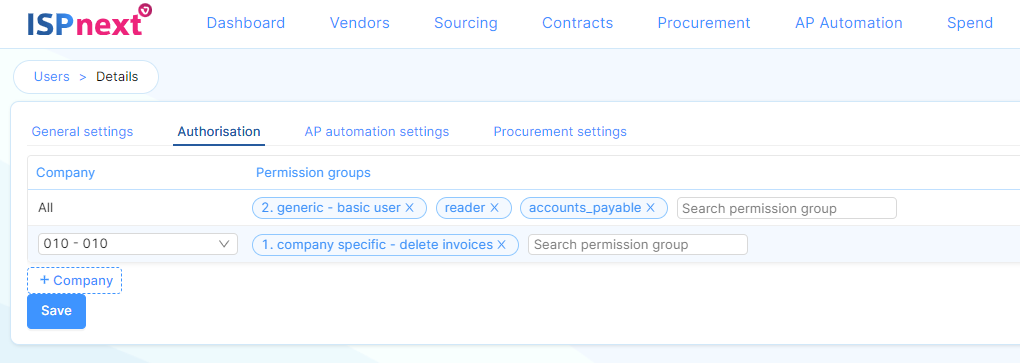The image size is (1020, 363).
Task: Add a new company row with + Company
Action: point(74,280)
